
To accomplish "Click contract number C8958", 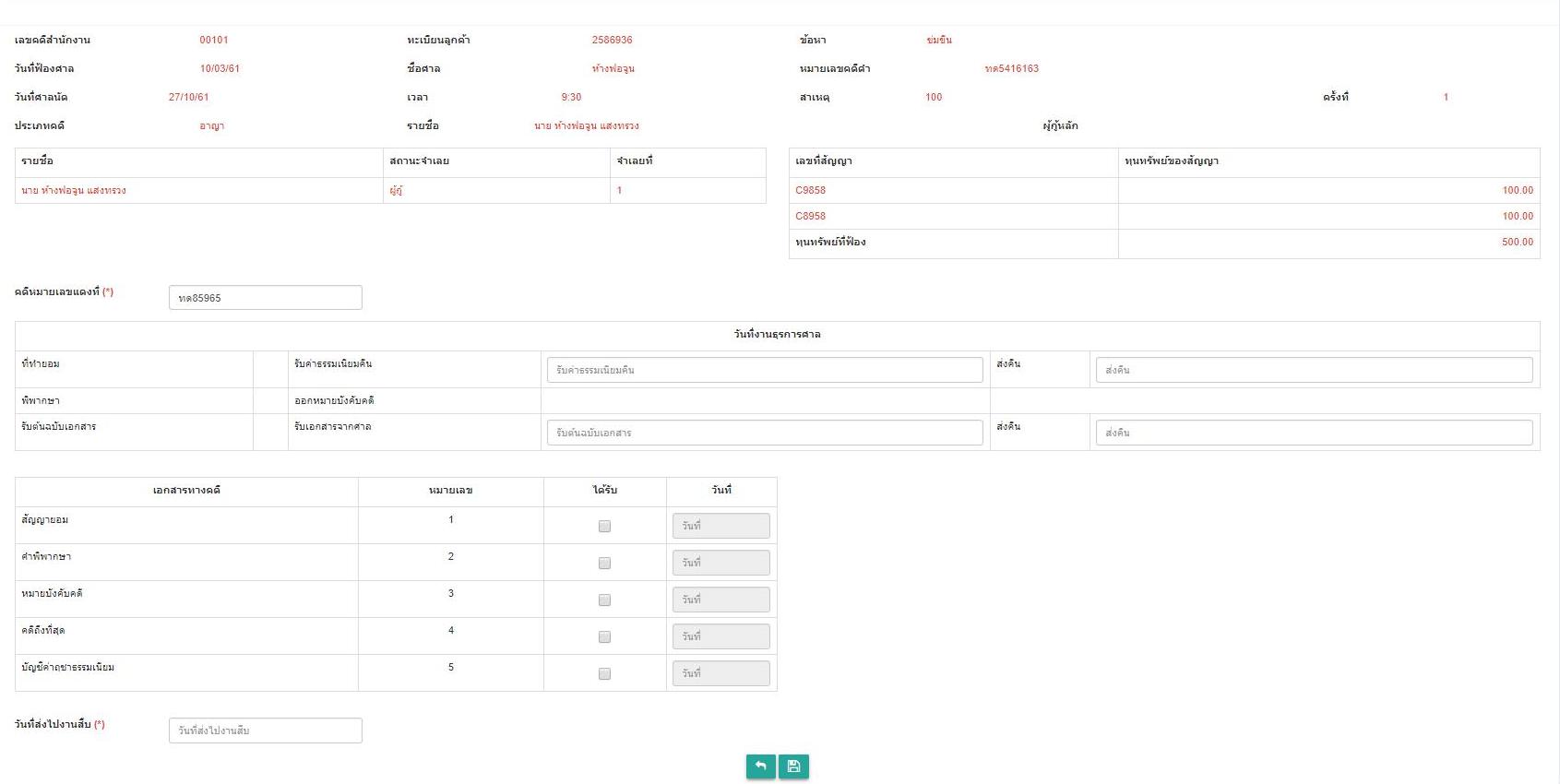I will (x=810, y=216).
